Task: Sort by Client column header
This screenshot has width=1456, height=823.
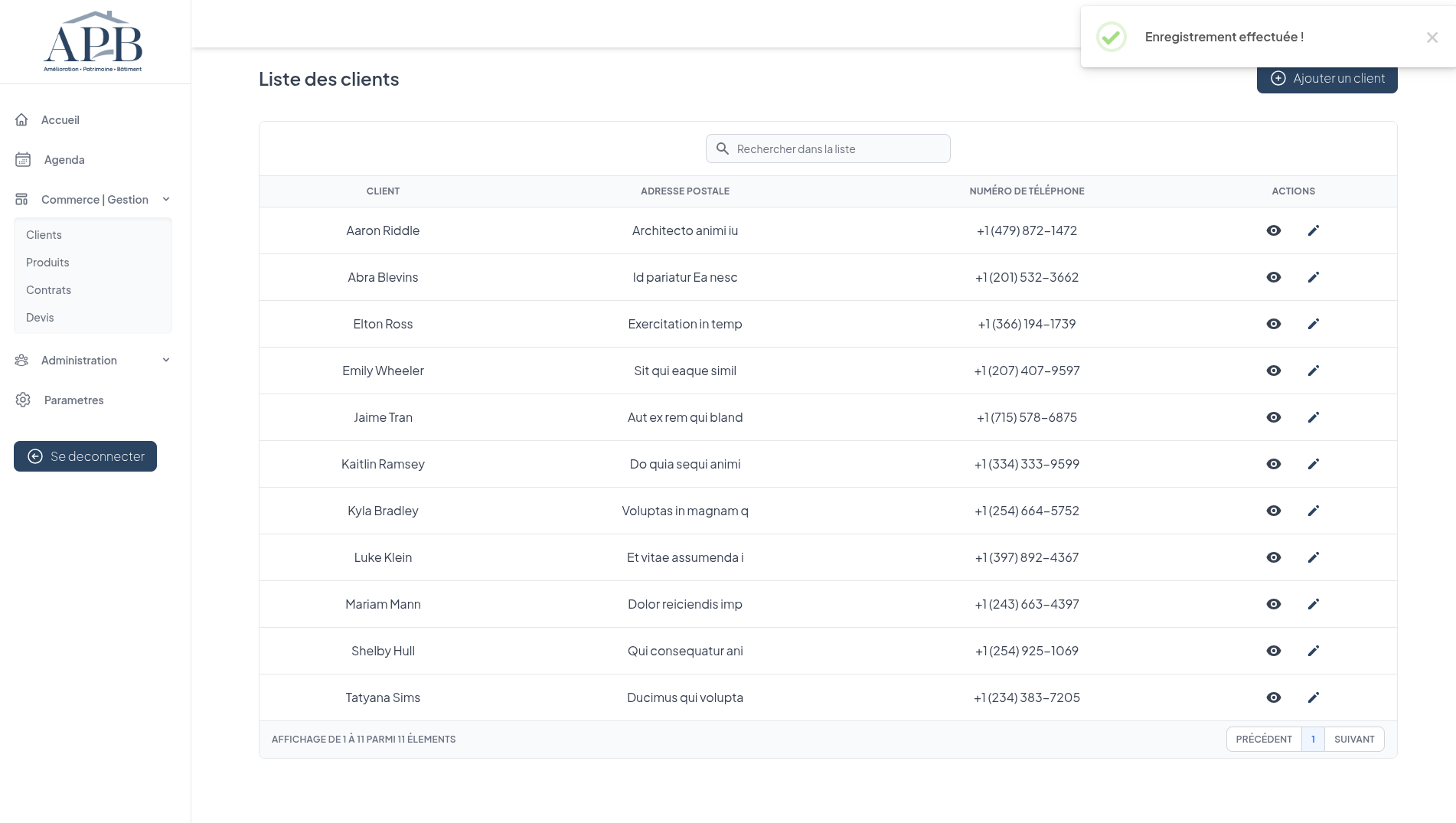Action: [x=383, y=191]
